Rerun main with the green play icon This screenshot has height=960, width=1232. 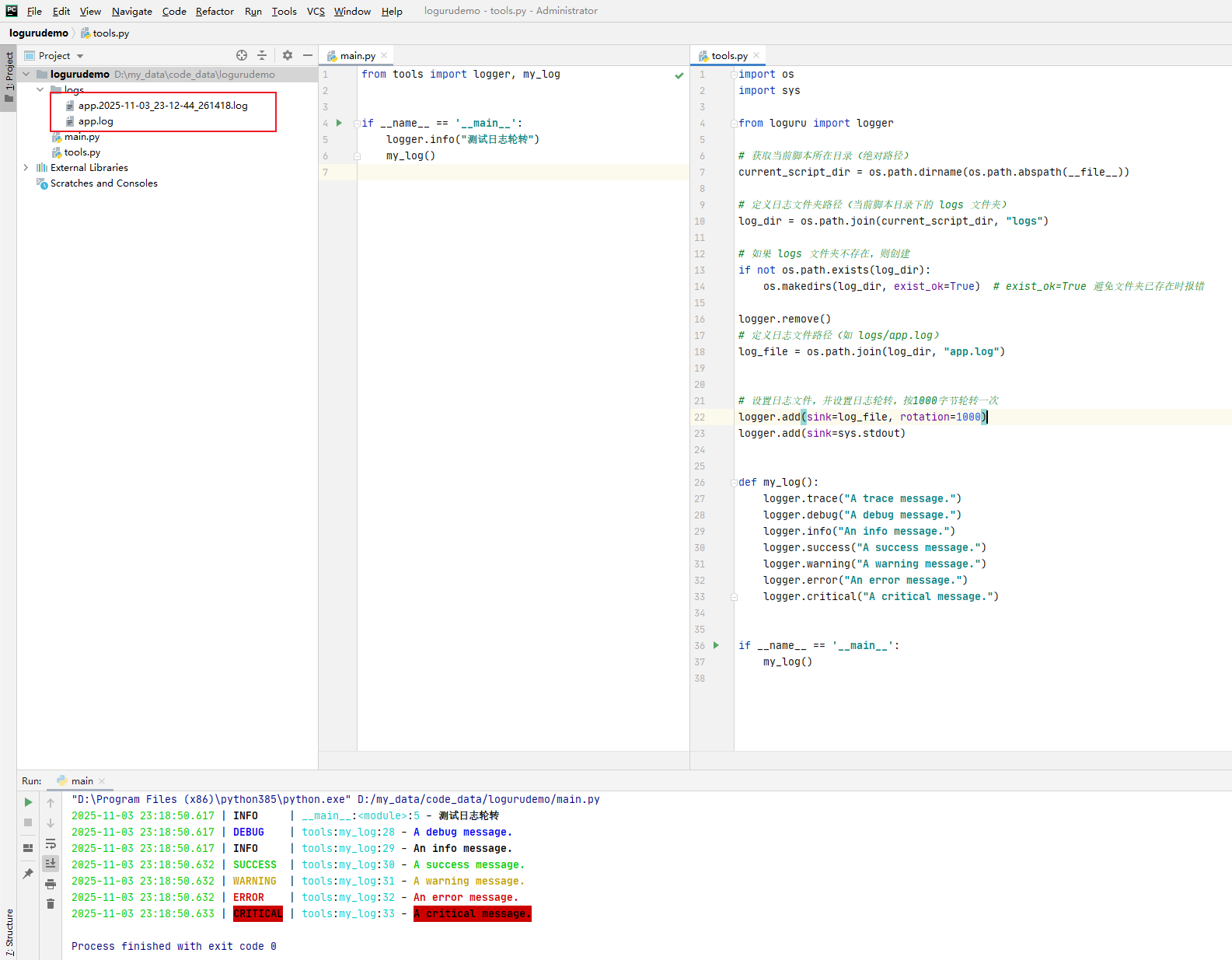point(28,802)
